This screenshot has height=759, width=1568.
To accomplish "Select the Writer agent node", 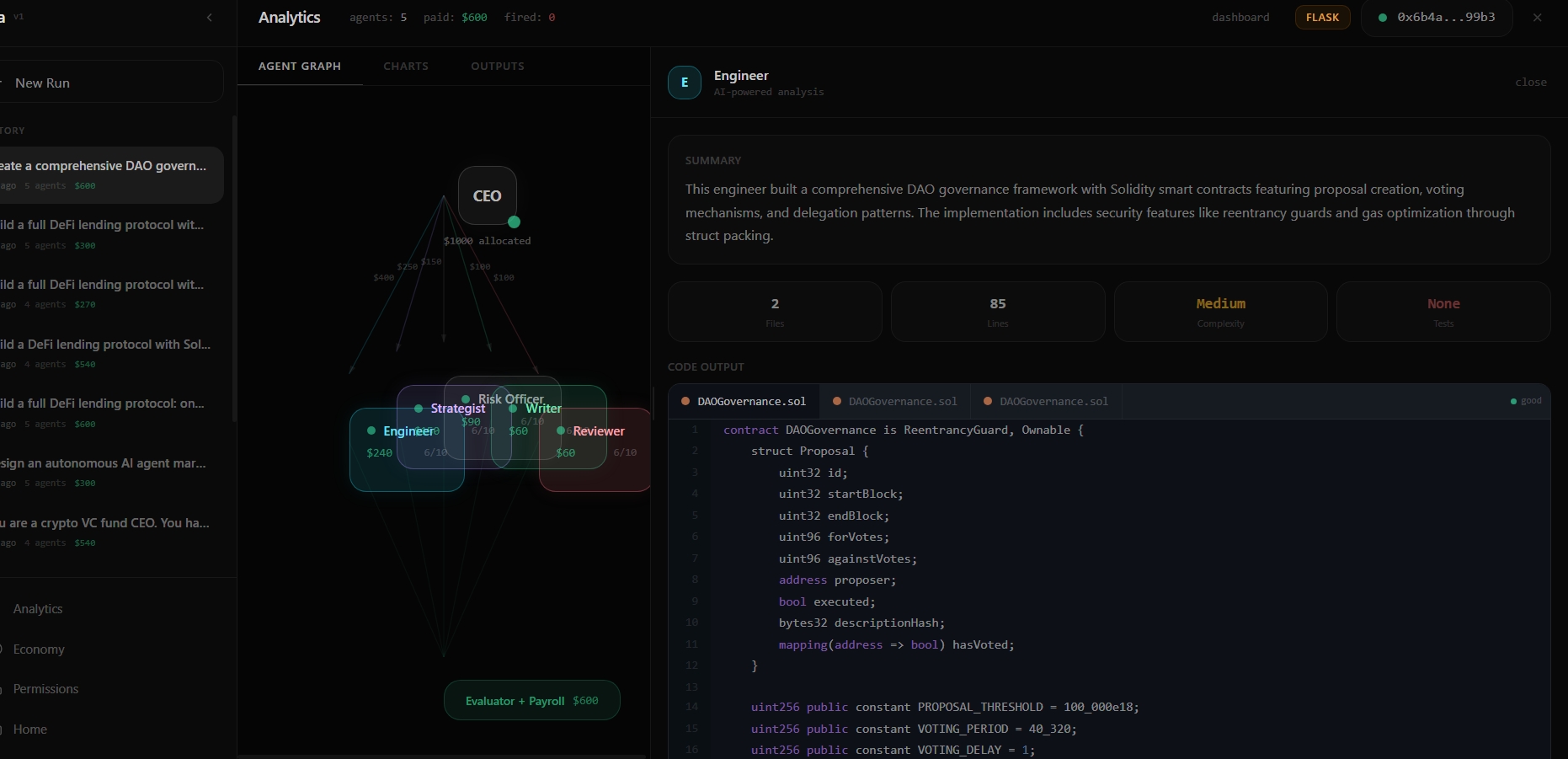I will [549, 427].
